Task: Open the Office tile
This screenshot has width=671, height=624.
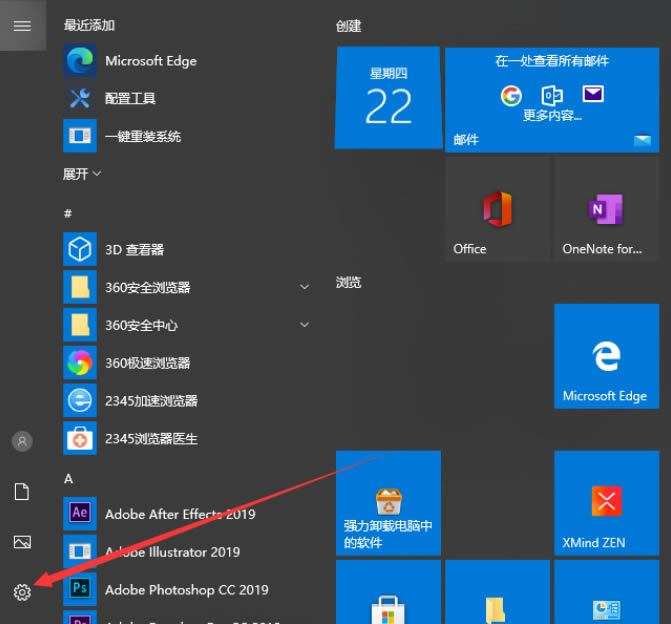Action: tap(497, 208)
